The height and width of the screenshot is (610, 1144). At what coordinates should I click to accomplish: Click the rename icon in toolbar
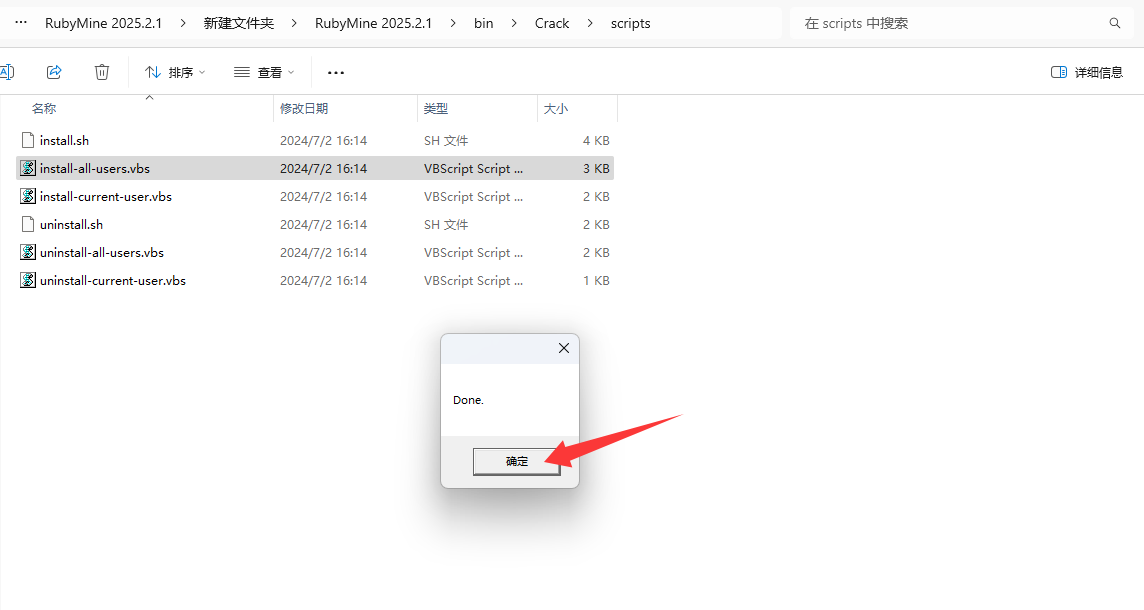click(7, 72)
